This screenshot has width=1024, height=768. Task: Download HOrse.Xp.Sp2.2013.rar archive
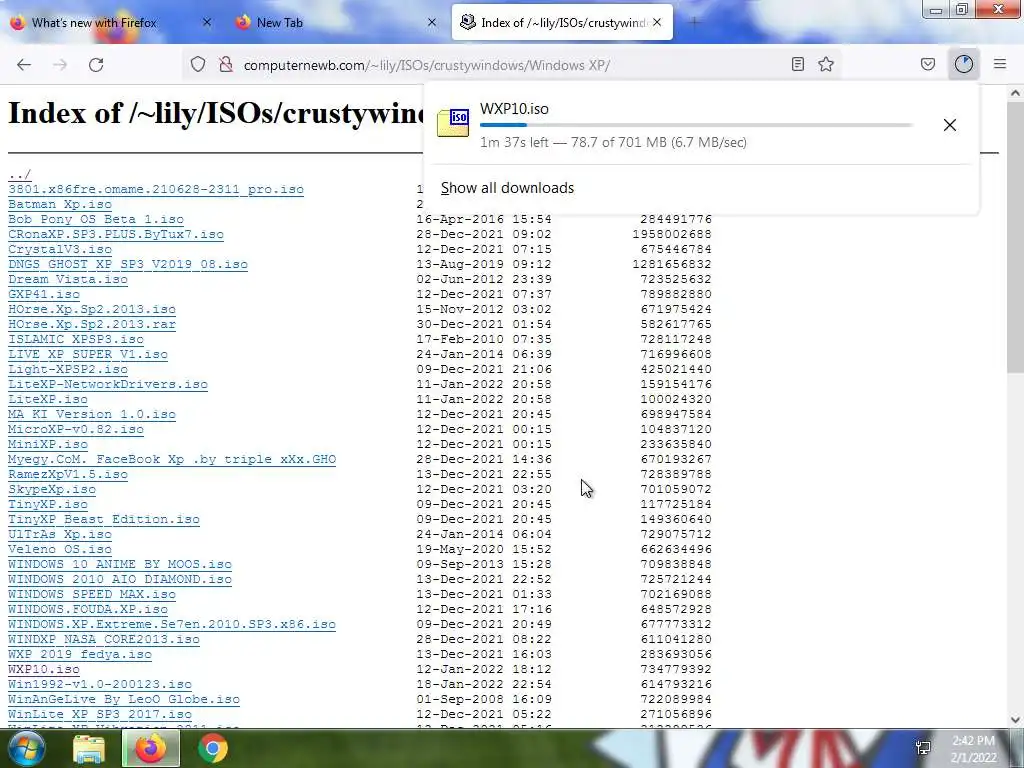pos(91,325)
